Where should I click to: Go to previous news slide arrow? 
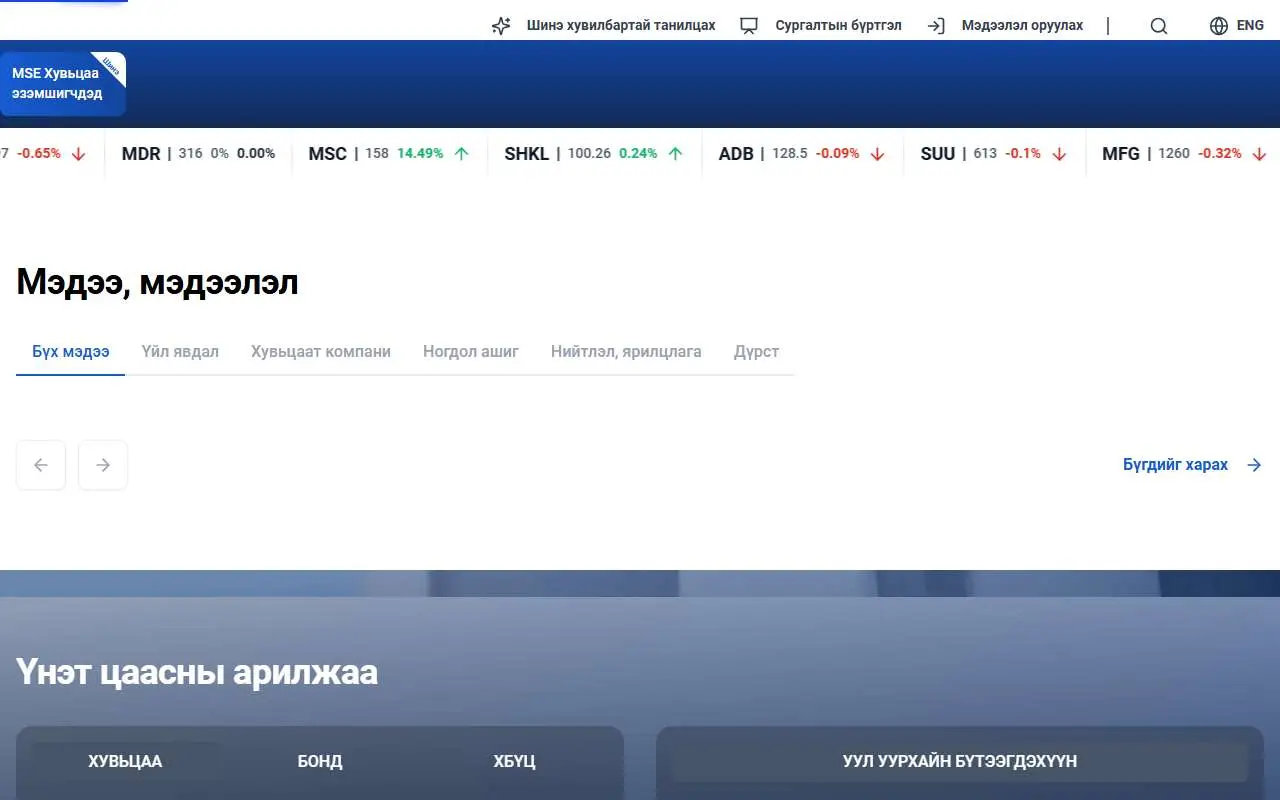(41, 465)
